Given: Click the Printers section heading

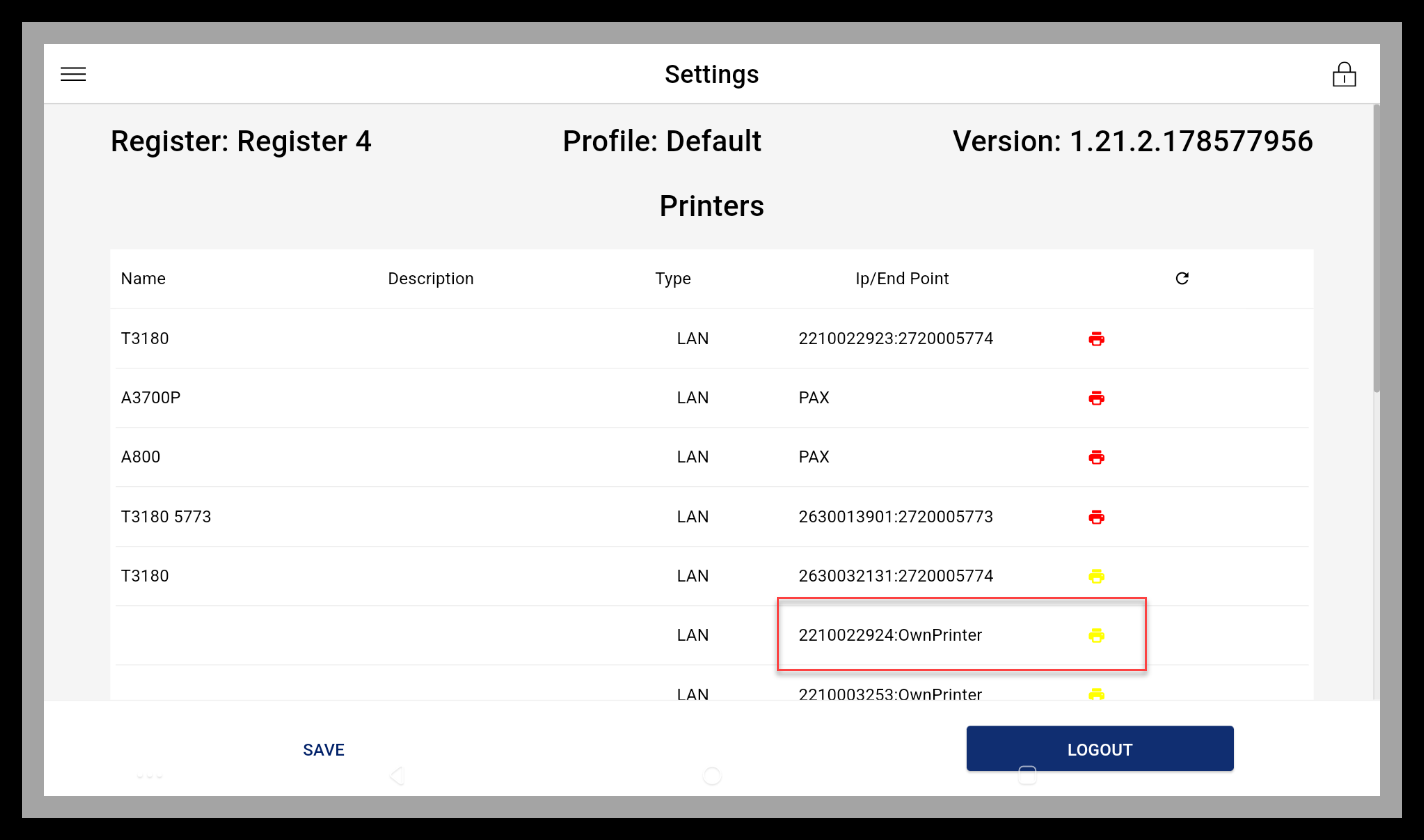Looking at the screenshot, I should click(x=712, y=206).
